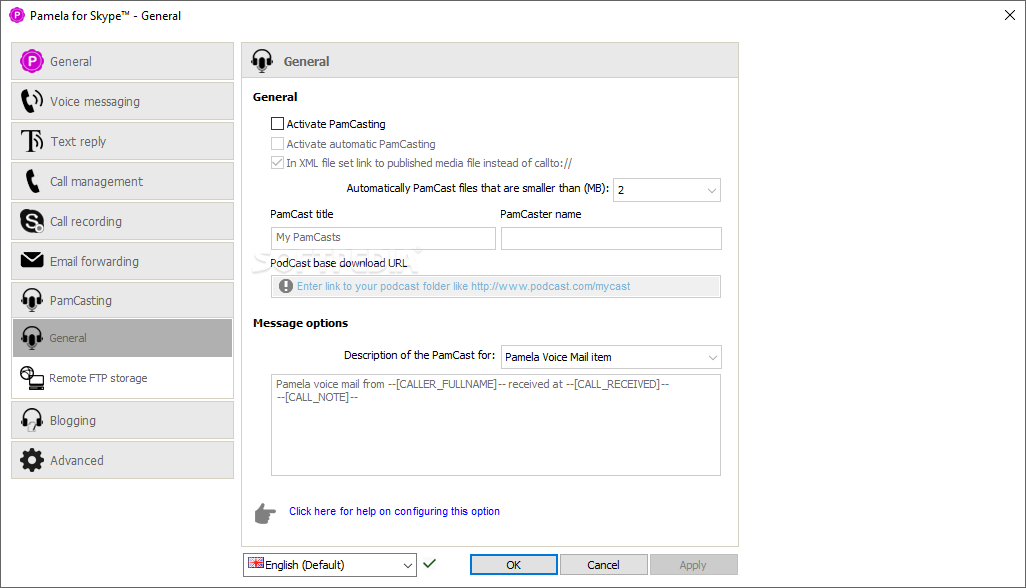Click the Pamela logo in title bar
This screenshot has height=588, width=1026.
(17, 15)
